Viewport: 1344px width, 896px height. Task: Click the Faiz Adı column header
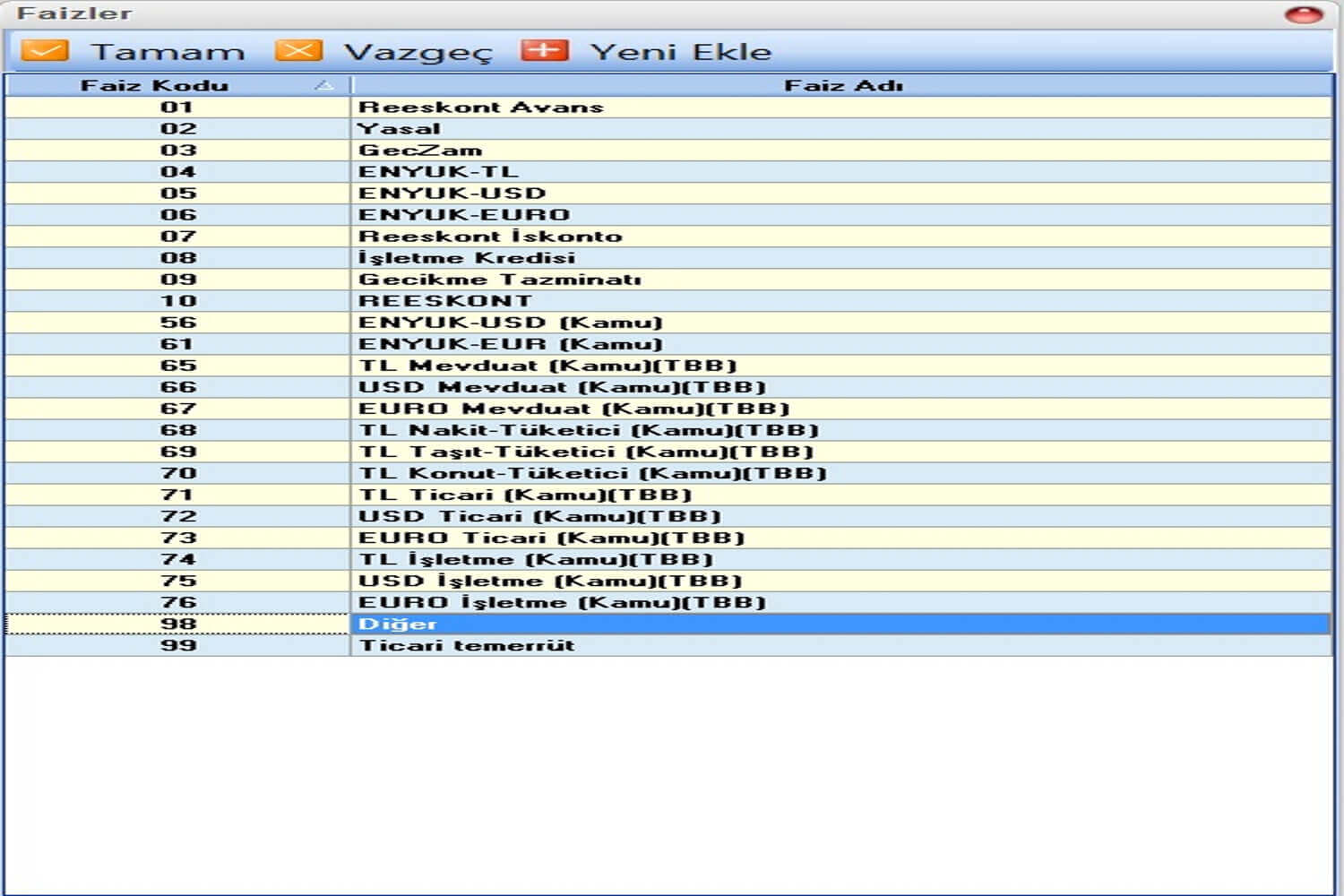click(842, 85)
